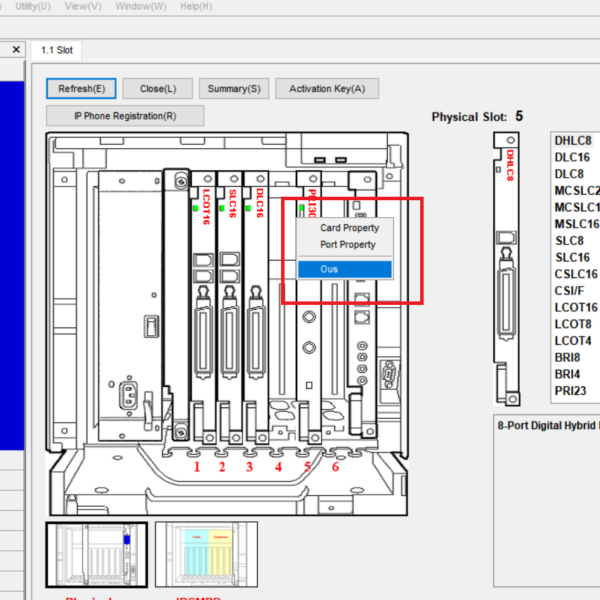Select CSI/F in the card list
Screen dimensions: 600x600
[x=569, y=290]
